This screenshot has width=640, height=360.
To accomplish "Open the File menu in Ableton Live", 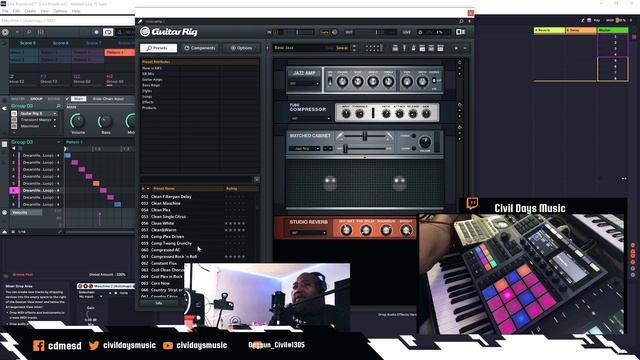I will pos(5,11).
